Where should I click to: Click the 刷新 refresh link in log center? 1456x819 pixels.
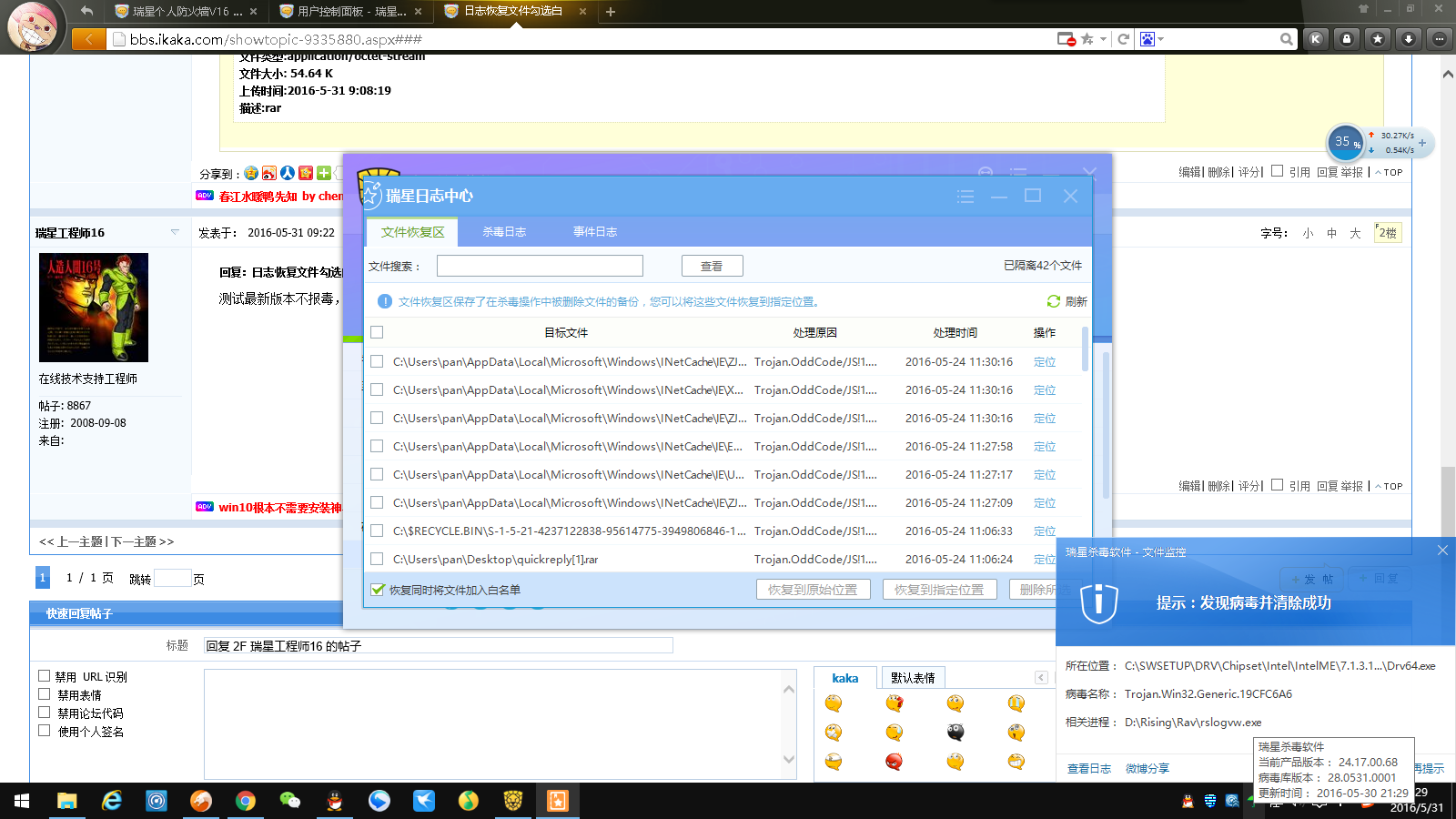1067,301
